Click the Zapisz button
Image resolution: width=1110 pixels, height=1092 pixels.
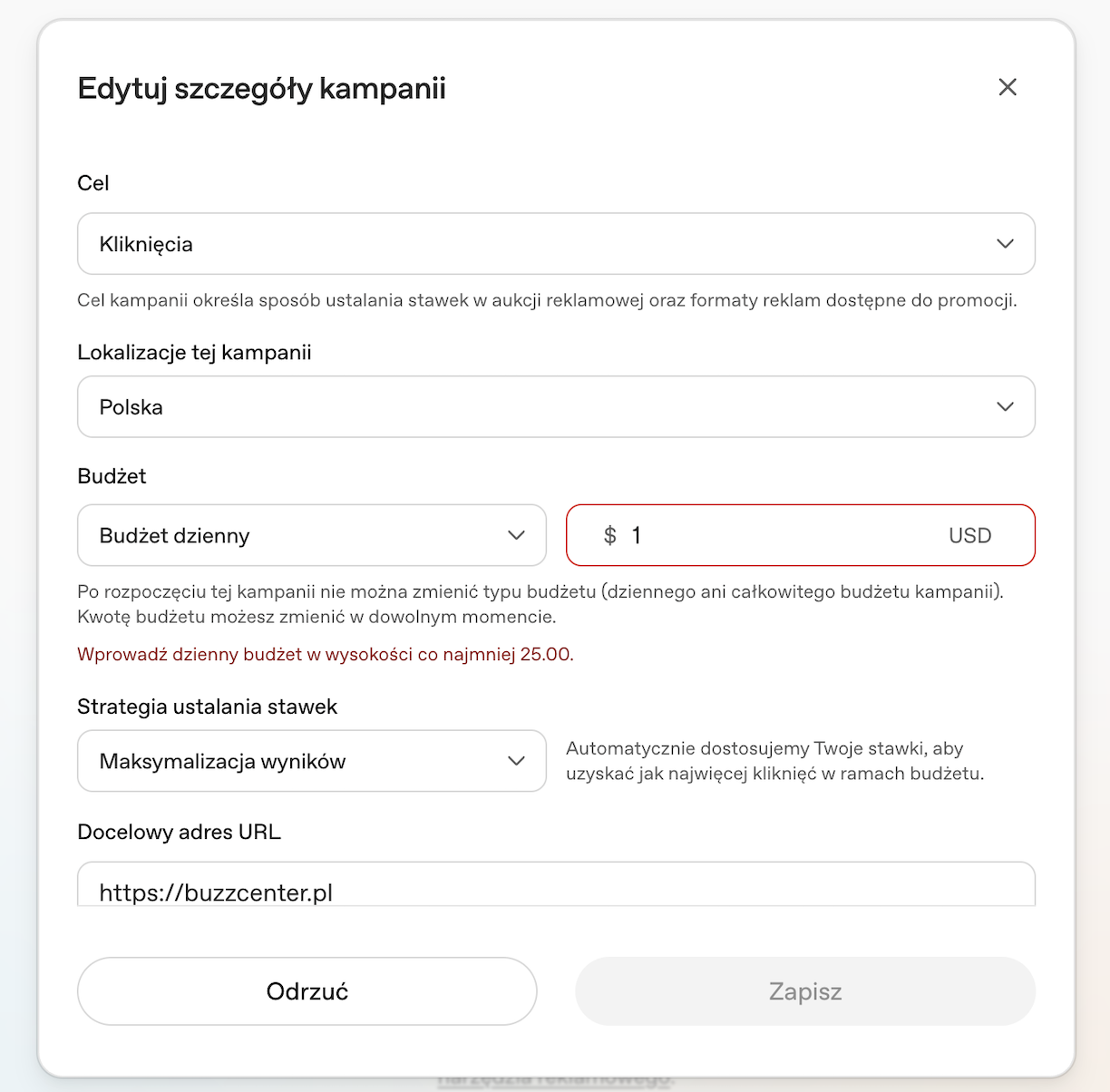(805, 991)
